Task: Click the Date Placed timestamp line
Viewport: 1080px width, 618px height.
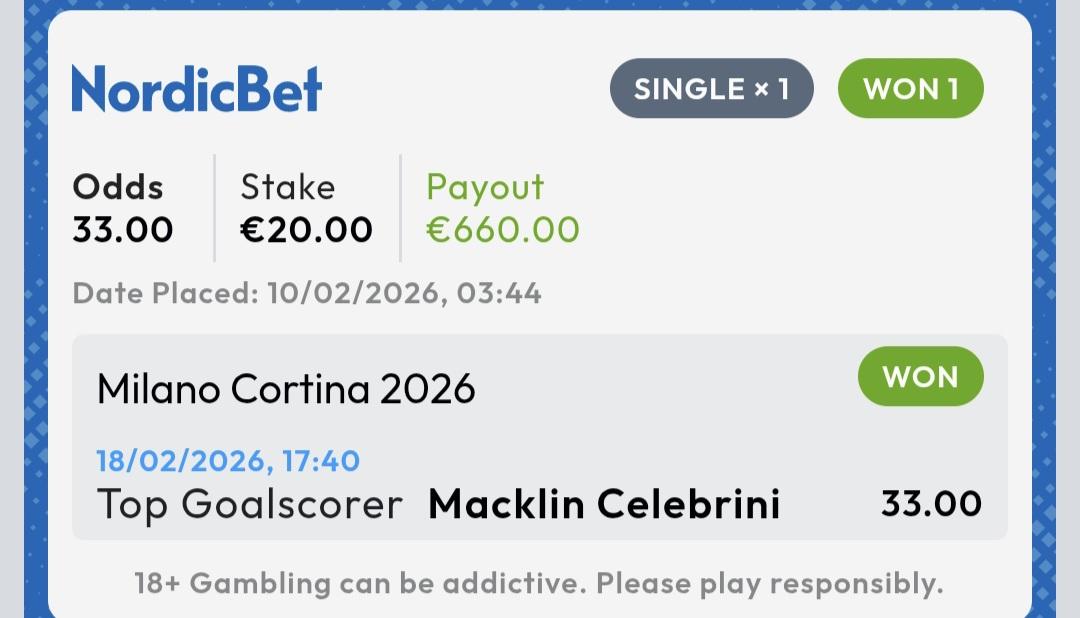Action: pos(307,293)
